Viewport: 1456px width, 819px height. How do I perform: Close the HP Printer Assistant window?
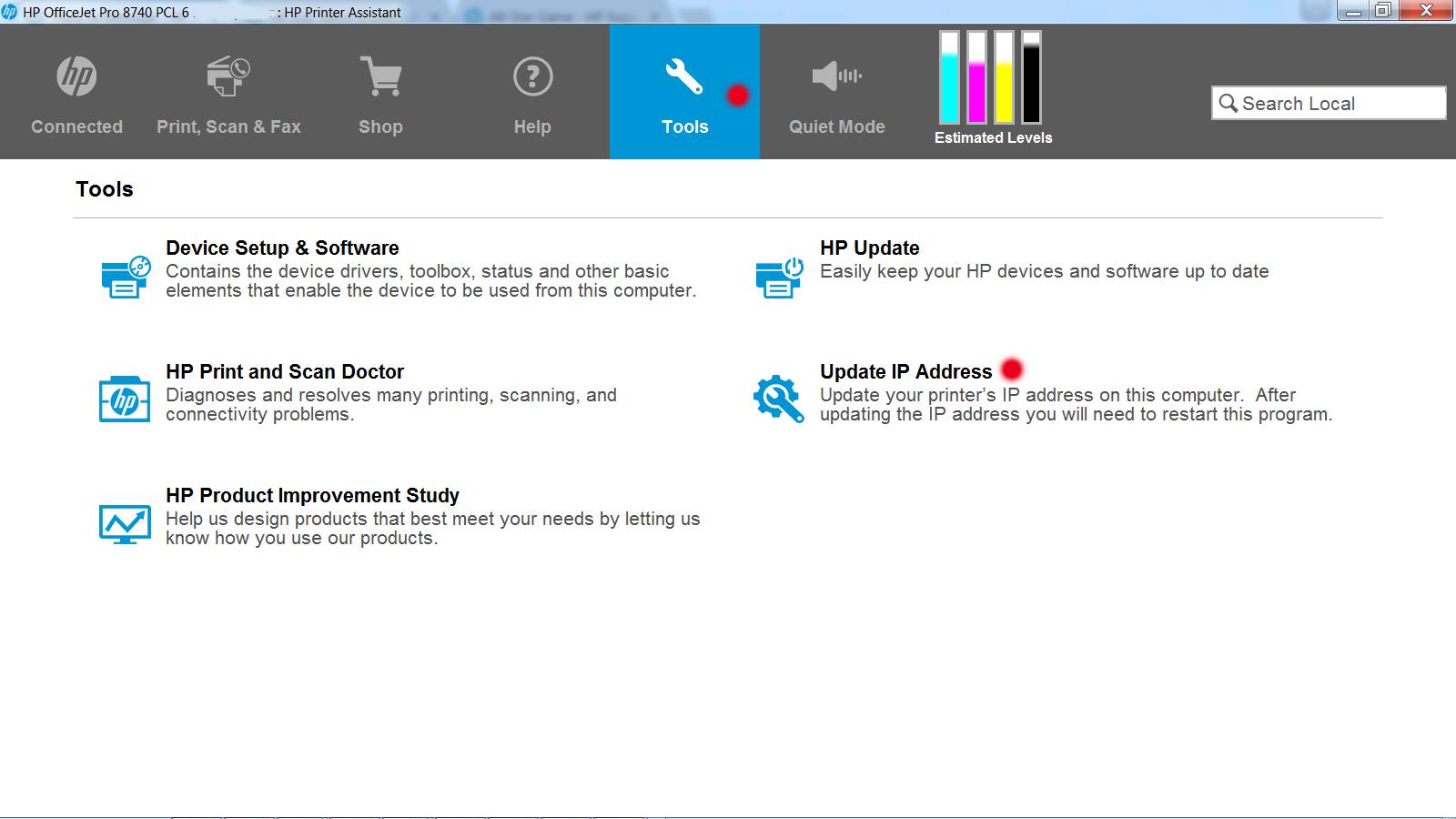click(1426, 11)
